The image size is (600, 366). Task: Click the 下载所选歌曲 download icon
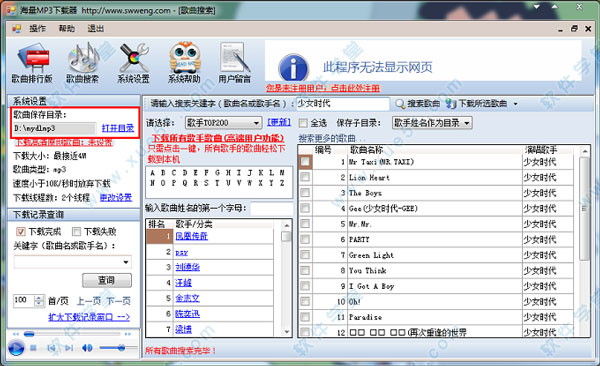[x=451, y=104]
